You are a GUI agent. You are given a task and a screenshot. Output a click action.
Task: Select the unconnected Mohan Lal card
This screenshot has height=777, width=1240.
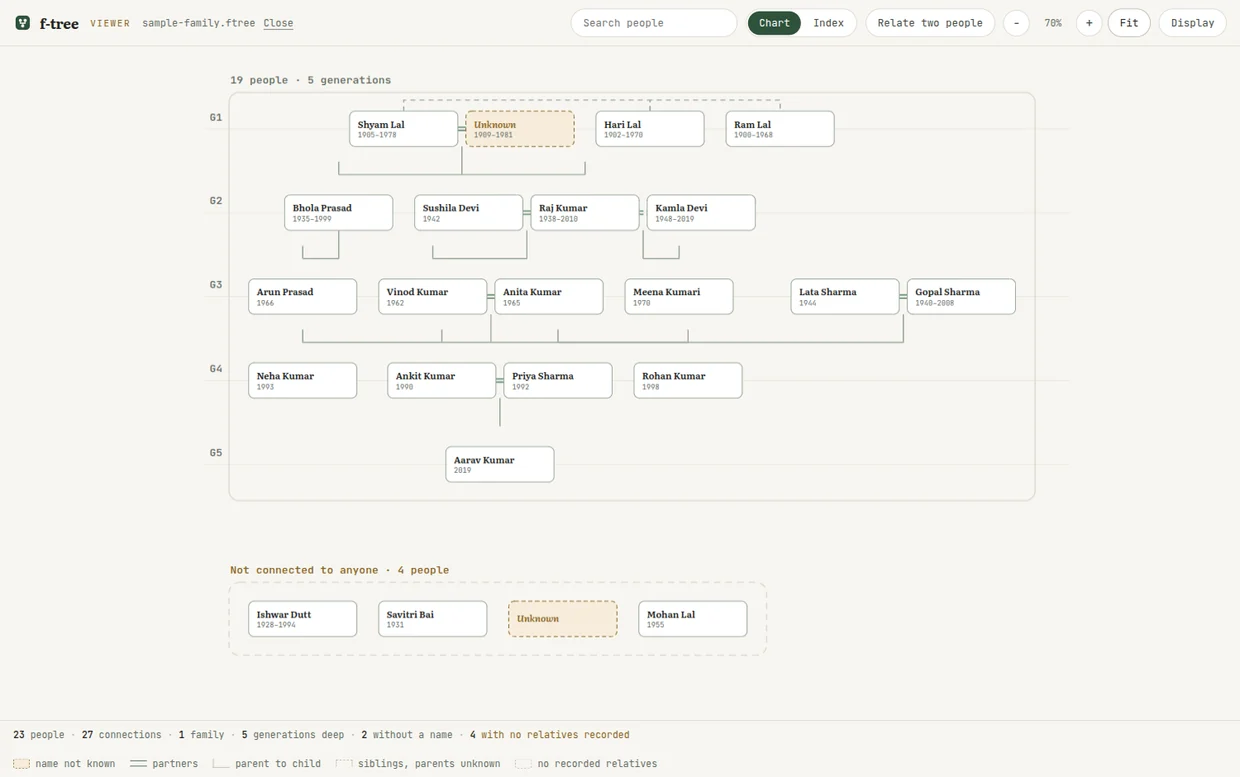pos(693,619)
